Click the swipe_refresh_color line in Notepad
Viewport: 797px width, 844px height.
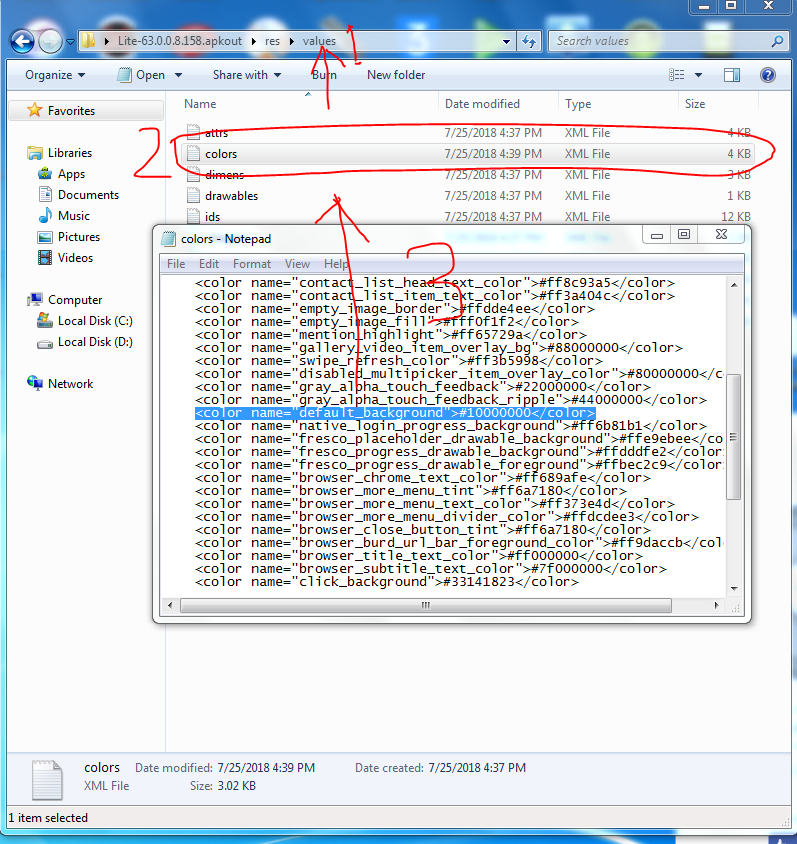(x=399, y=361)
